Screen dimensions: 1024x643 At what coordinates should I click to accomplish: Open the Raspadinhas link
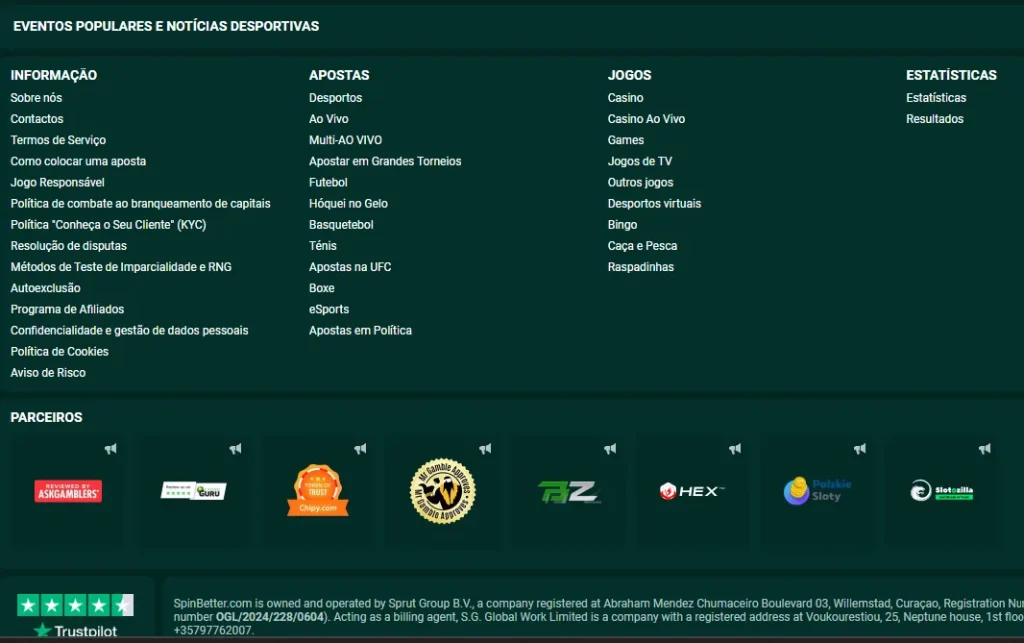(x=641, y=267)
